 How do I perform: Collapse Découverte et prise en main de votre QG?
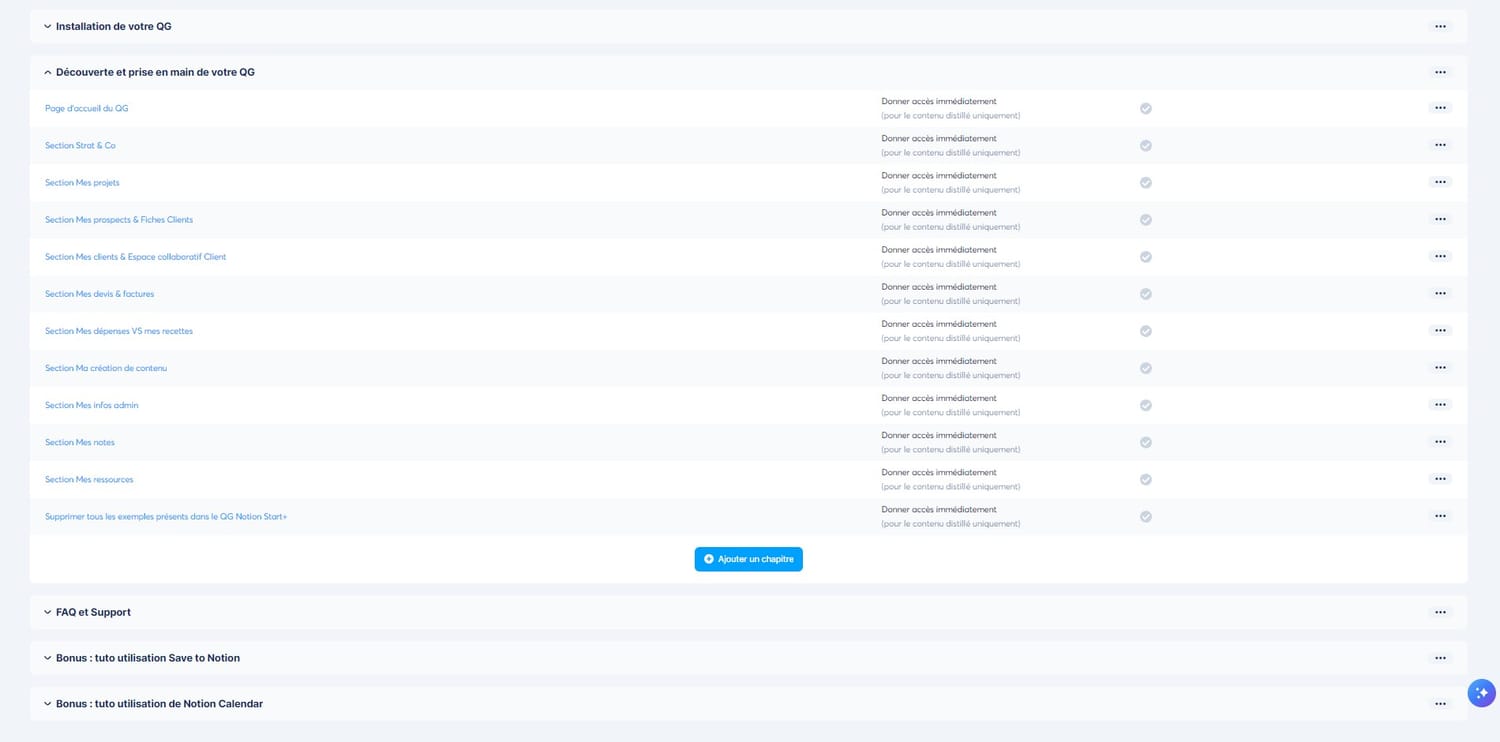pos(47,72)
